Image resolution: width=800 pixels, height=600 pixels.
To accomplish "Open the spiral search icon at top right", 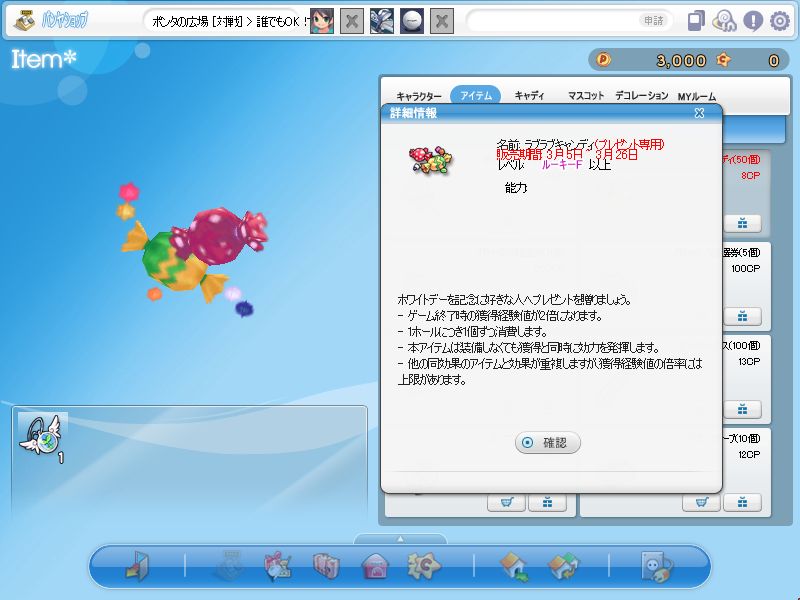I will coord(724,21).
